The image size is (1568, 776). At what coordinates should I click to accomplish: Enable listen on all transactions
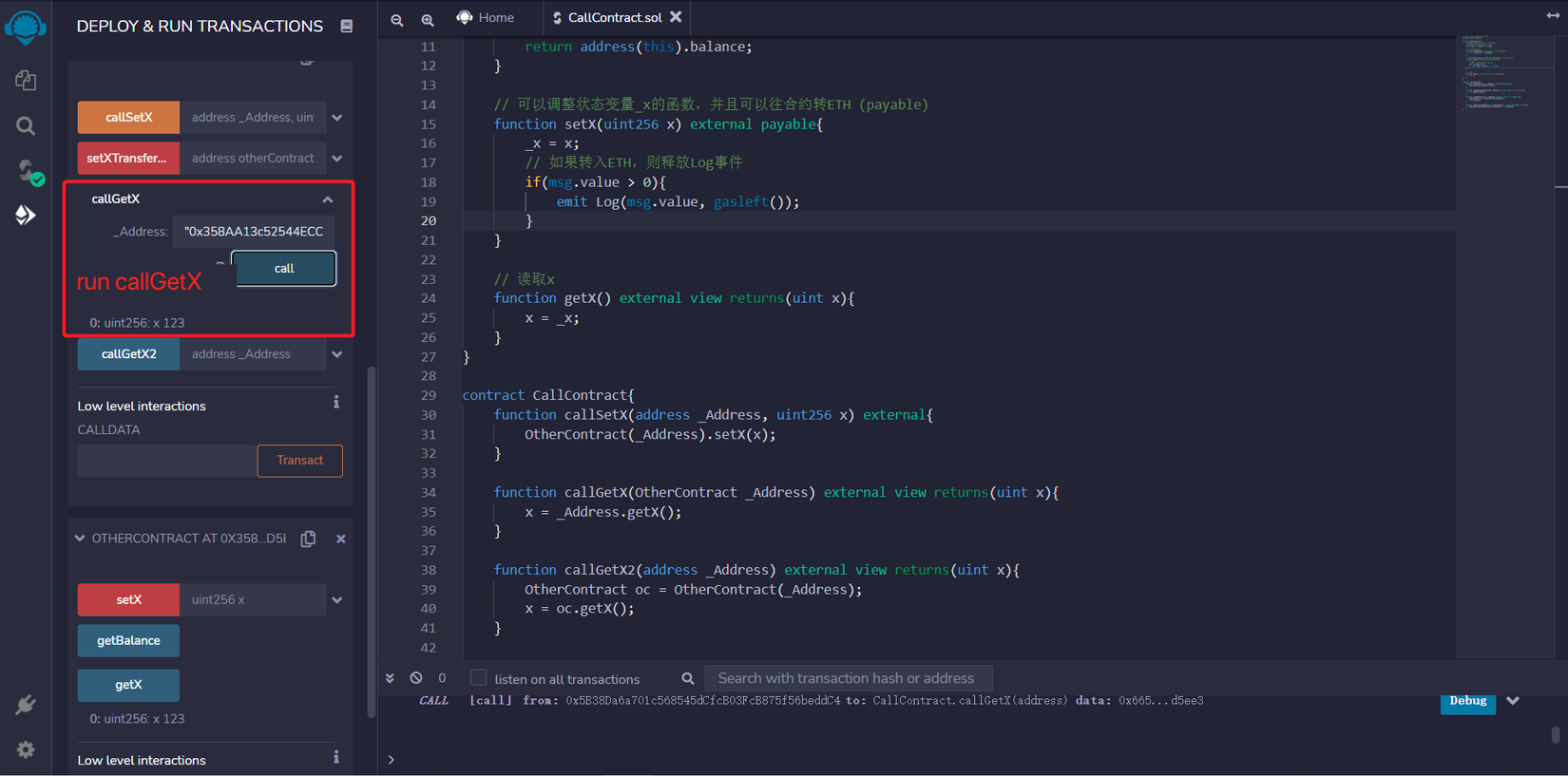click(x=479, y=678)
